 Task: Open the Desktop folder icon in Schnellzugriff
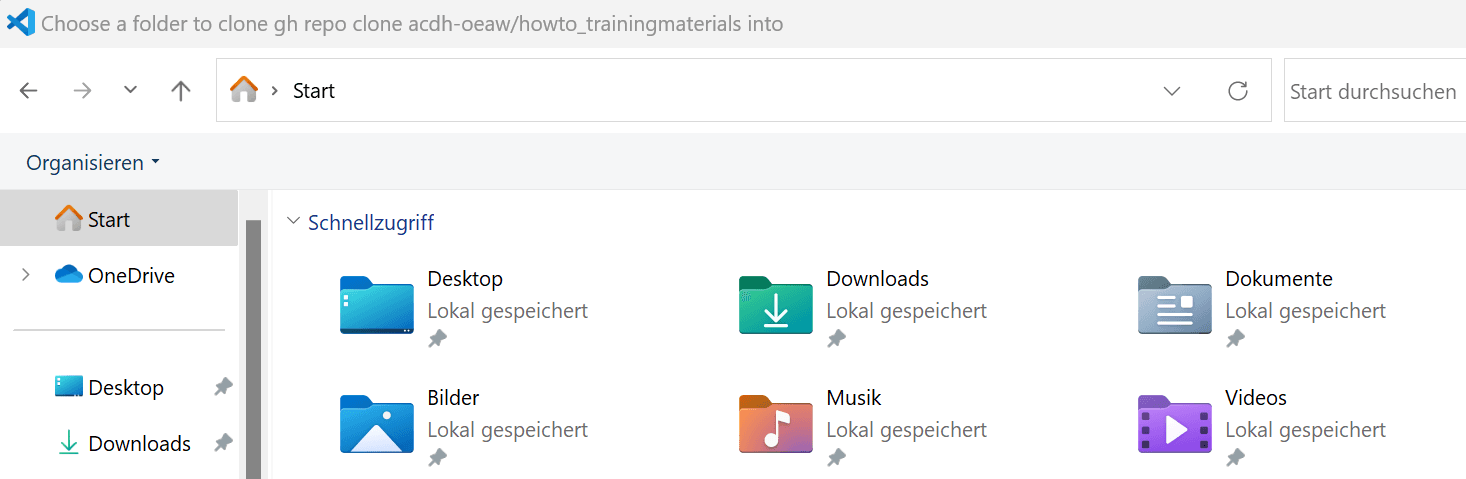(x=377, y=305)
